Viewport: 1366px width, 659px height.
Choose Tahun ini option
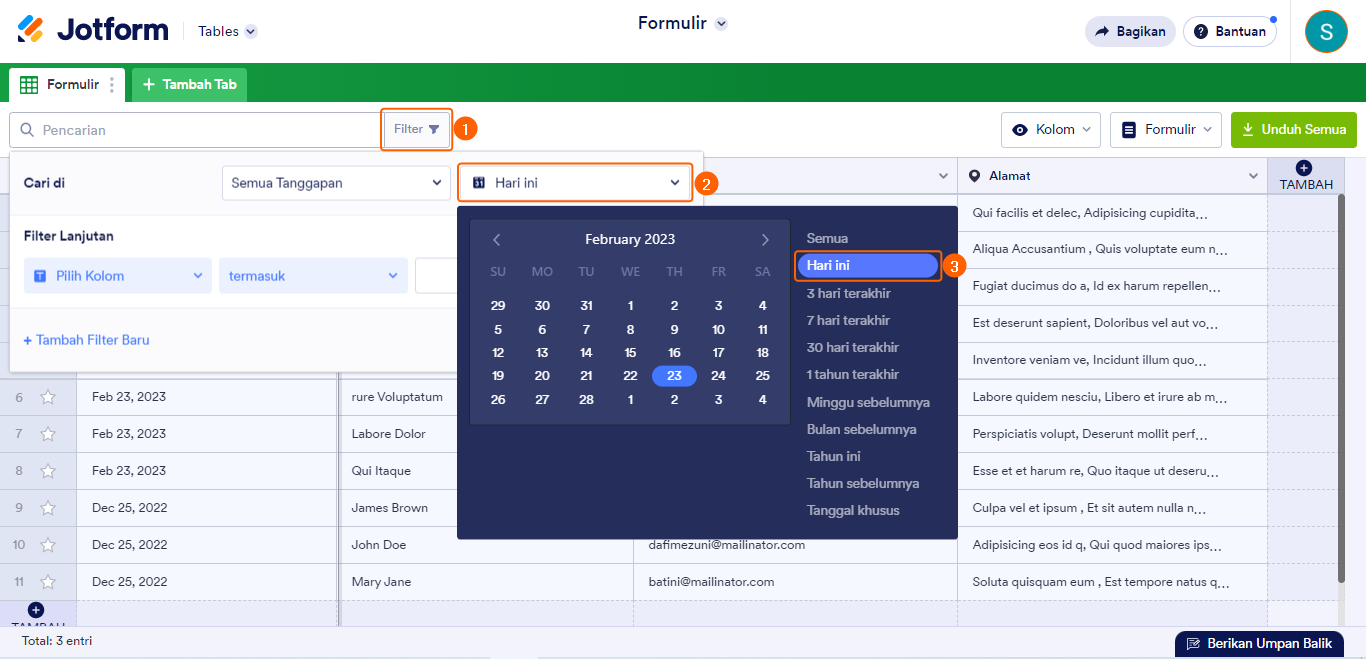(x=834, y=456)
